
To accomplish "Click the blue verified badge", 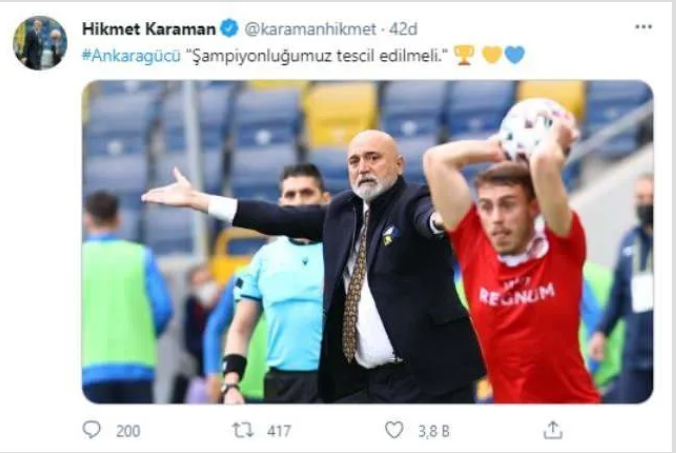I will [x=229, y=28].
